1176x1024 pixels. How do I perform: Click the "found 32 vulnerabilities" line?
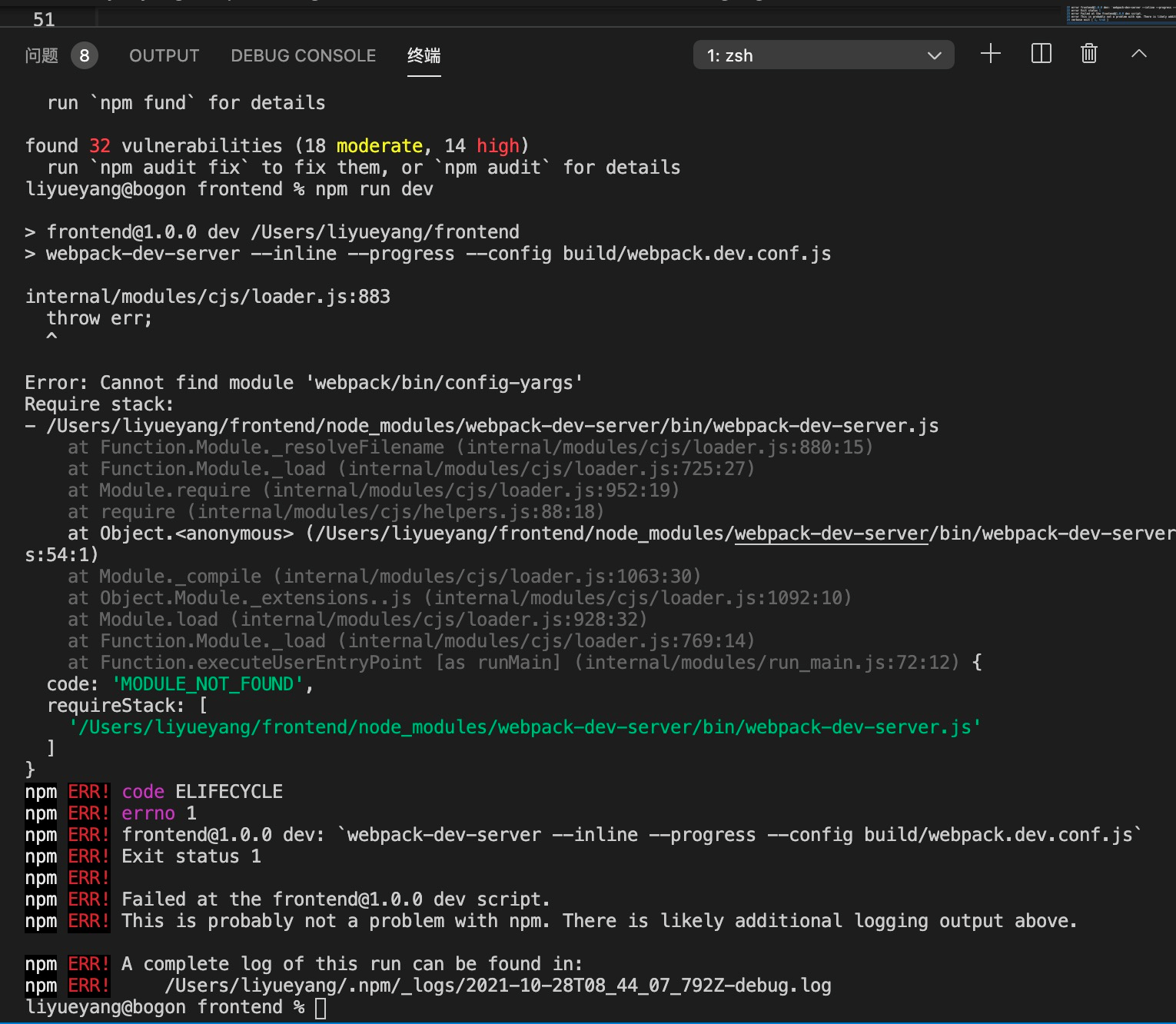pyautogui.click(x=277, y=146)
